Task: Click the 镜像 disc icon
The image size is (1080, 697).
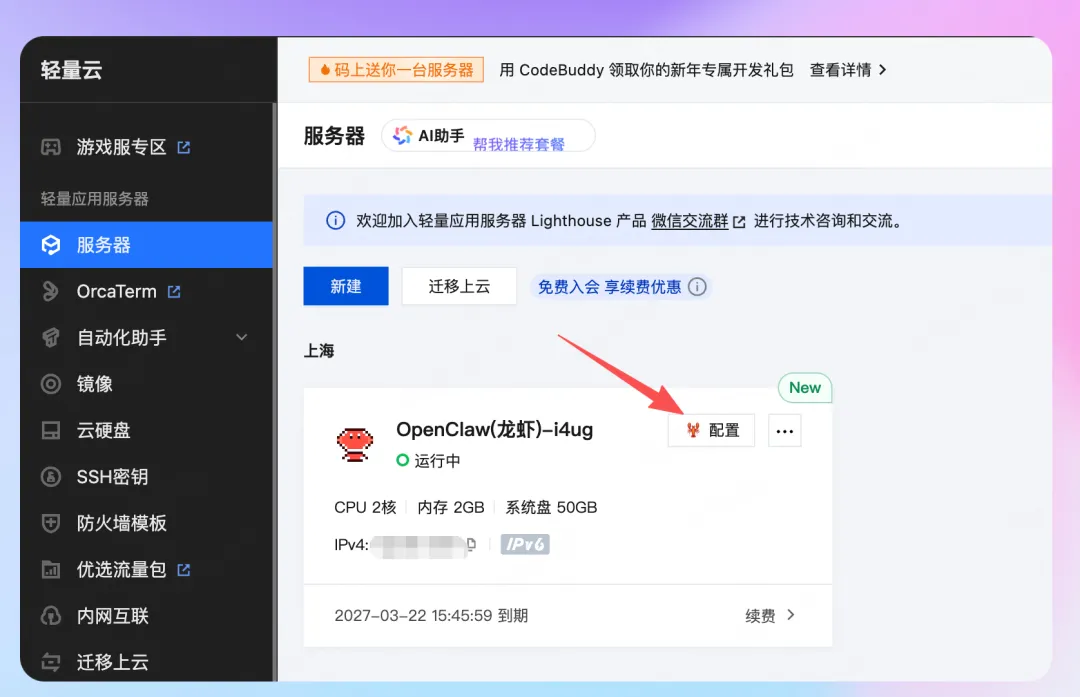Action: (x=51, y=384)
